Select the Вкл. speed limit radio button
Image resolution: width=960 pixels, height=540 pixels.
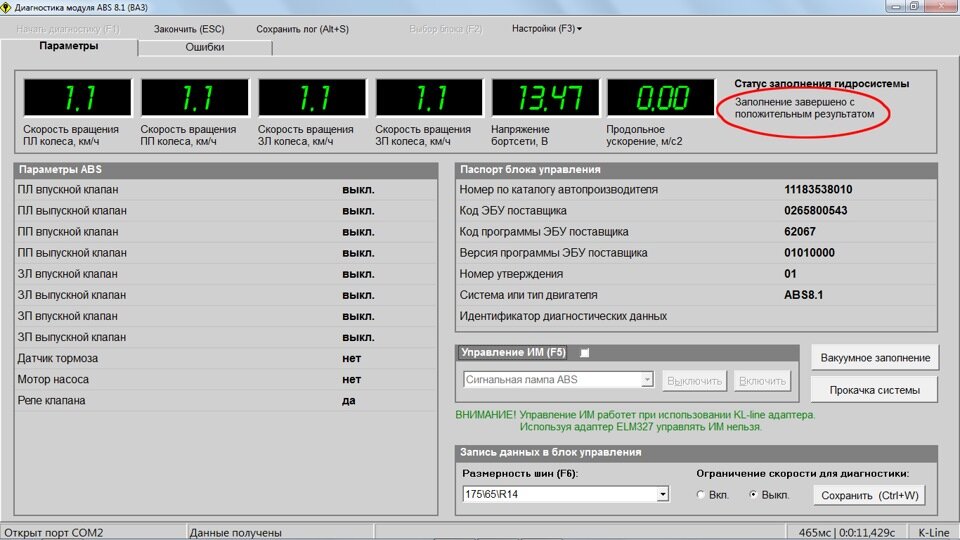click(701, 495)
